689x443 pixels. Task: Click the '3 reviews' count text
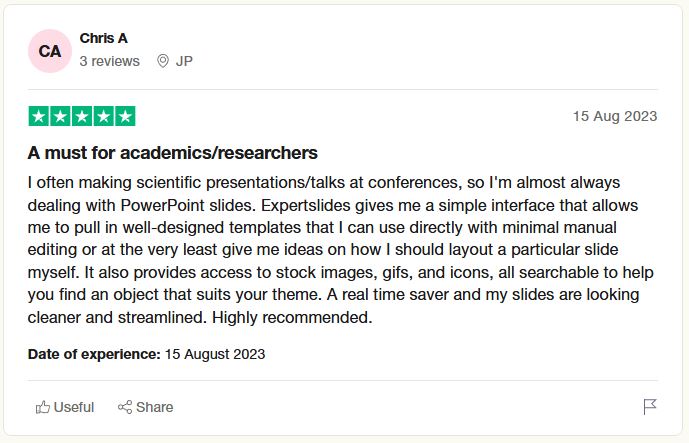(109, 61)
